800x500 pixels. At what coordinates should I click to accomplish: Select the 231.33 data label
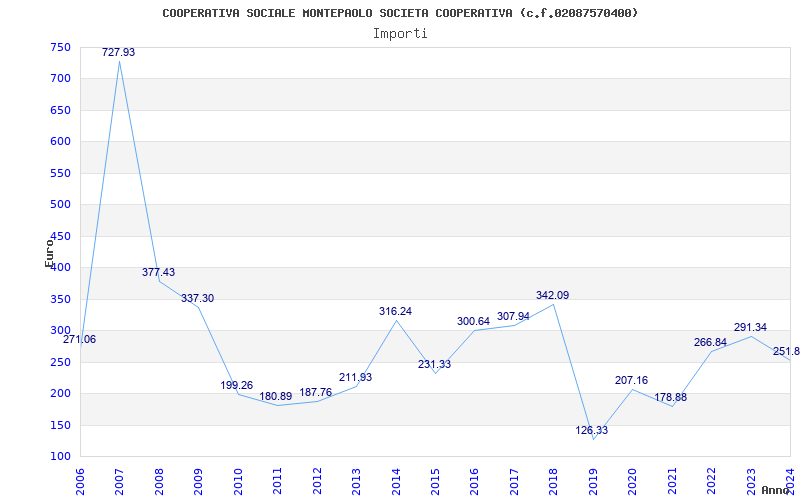click(x=434, y=364)
